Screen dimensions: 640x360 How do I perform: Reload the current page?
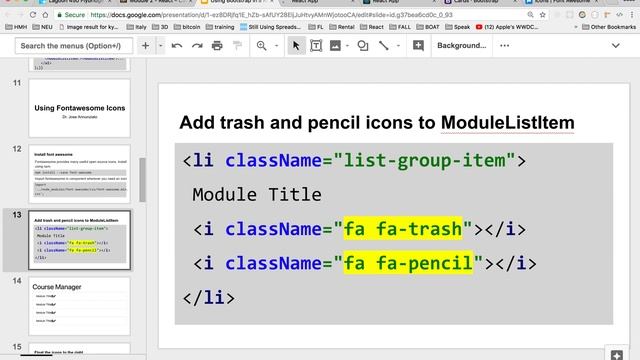coord(33,15)
